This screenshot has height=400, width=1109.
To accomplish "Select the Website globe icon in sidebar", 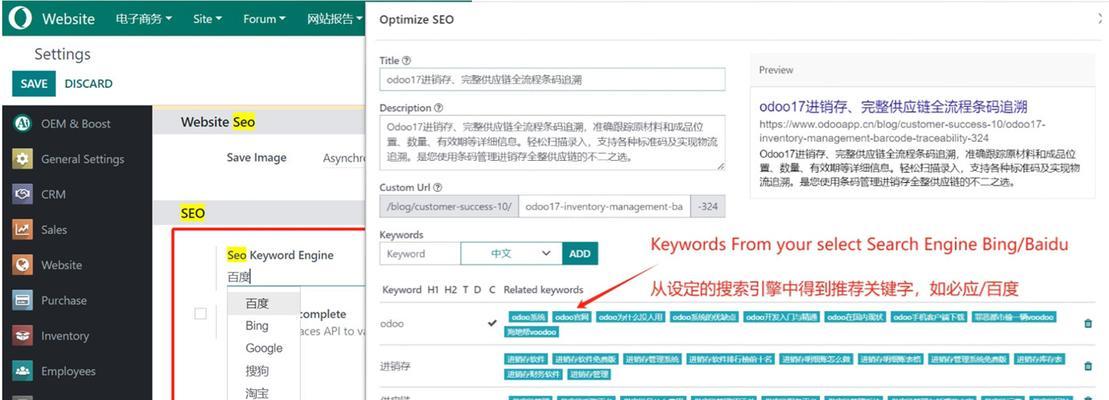I will 23,265.
